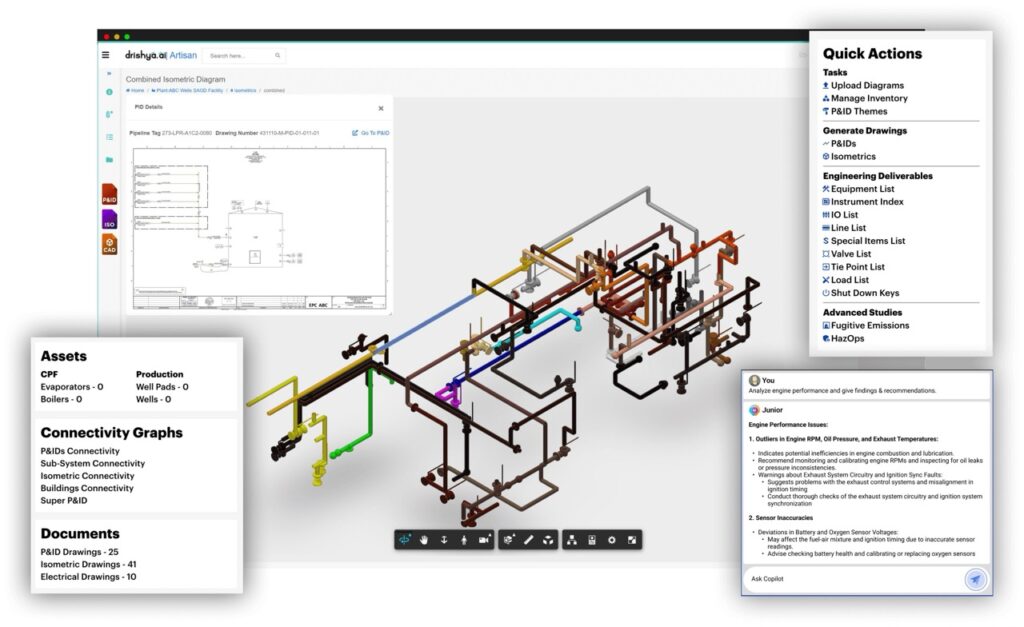Image resolution: width=1024 pixels, height=627 pixels.
Task: Click the folder icon in left sidebar
Action: pyautogui.click(x=109, y=159)
